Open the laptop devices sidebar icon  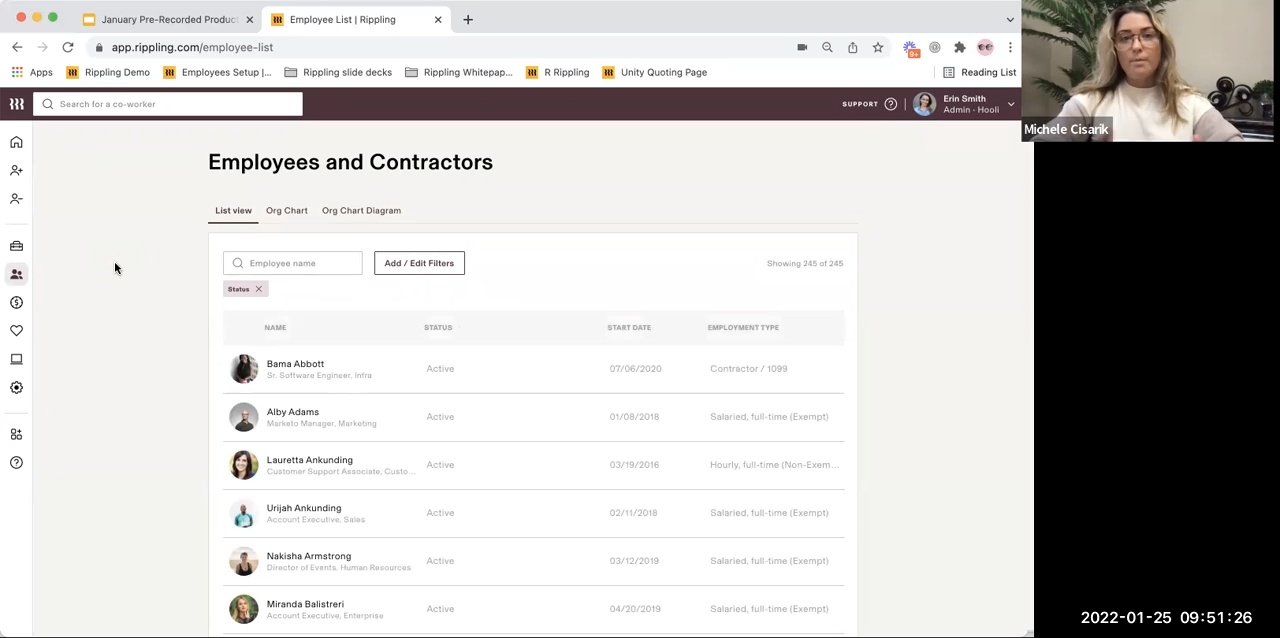tap(16, 359)
